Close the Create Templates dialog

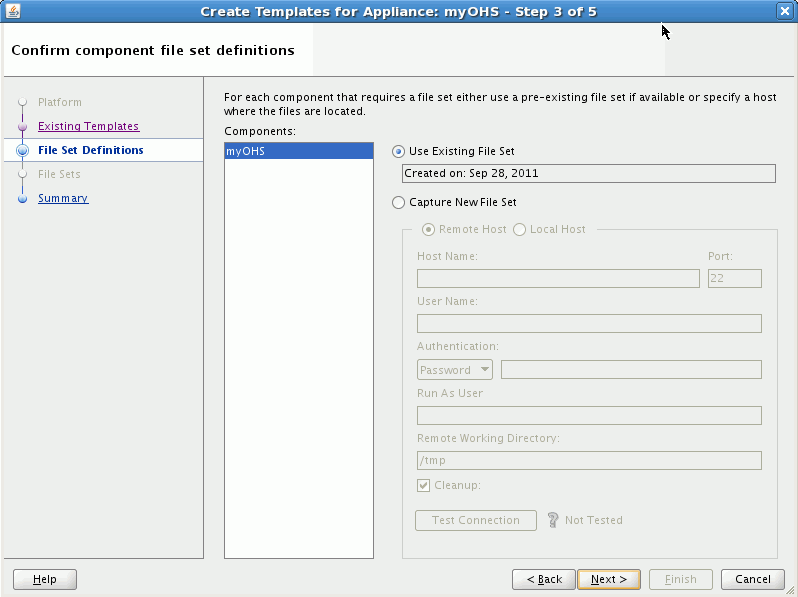click(785, 11)
